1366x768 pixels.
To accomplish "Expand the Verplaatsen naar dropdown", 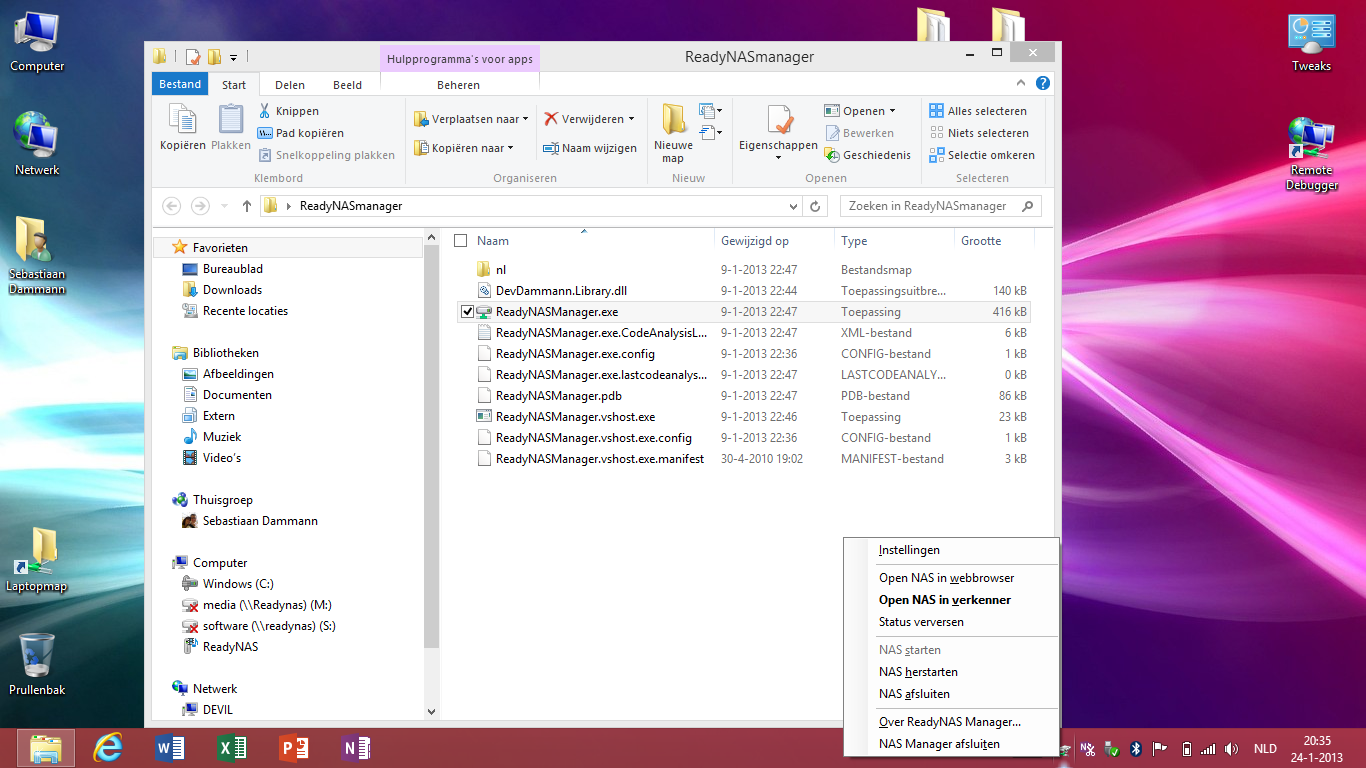I will coord(526,119).
